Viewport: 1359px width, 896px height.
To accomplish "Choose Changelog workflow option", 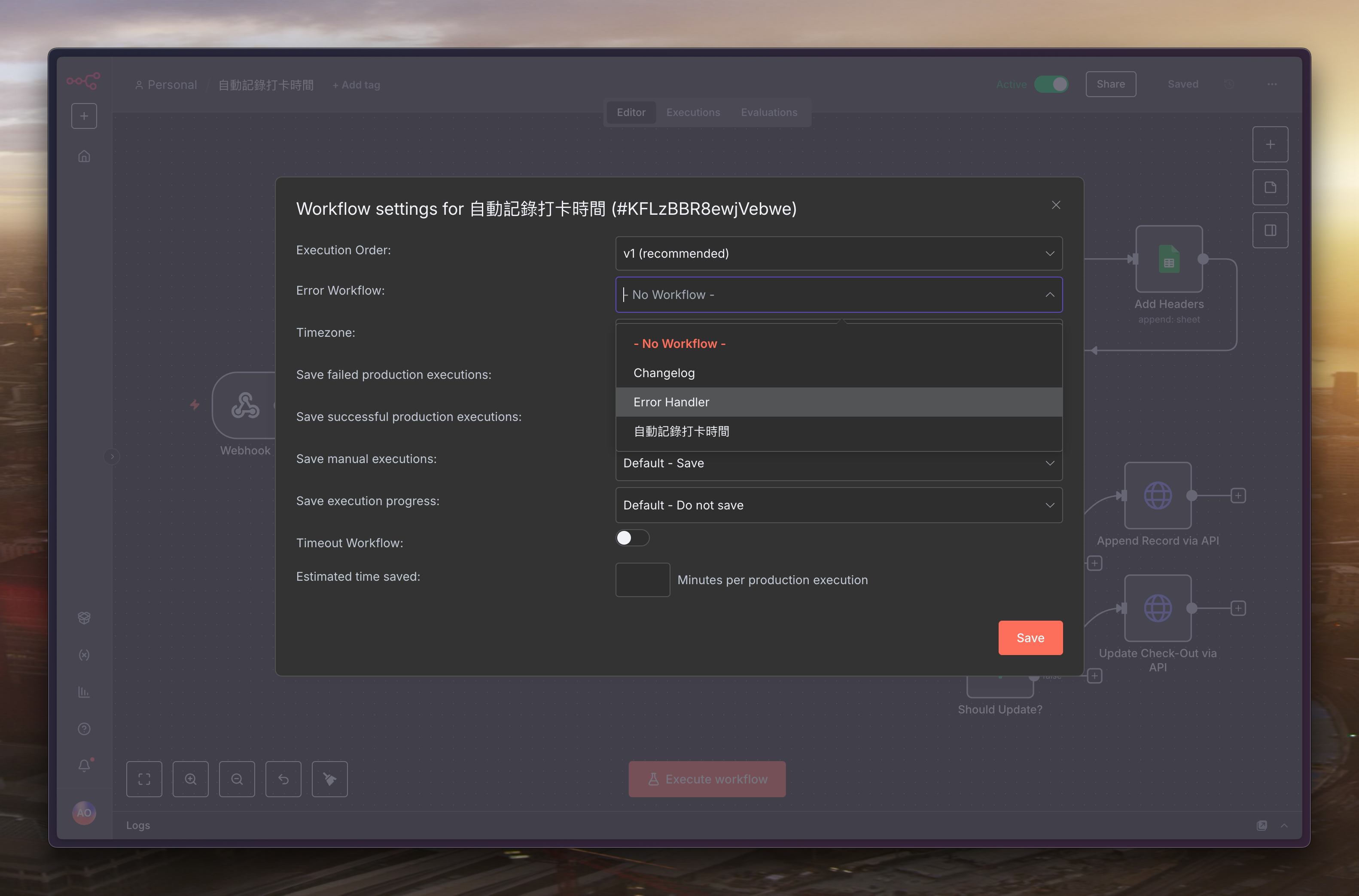I will point(664,372).
